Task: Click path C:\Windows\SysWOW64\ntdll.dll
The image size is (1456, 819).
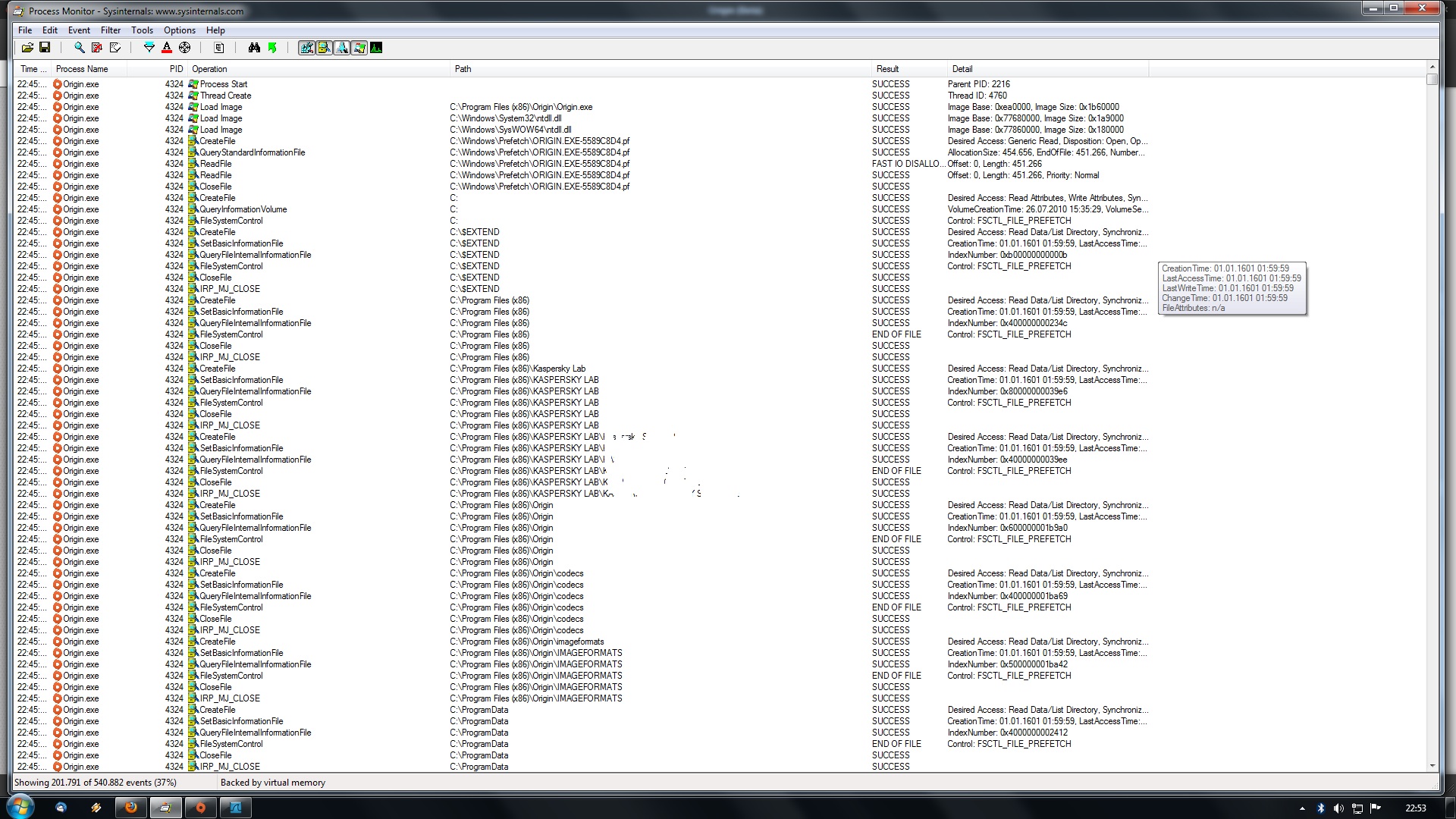Action: (x=510, y=130)
